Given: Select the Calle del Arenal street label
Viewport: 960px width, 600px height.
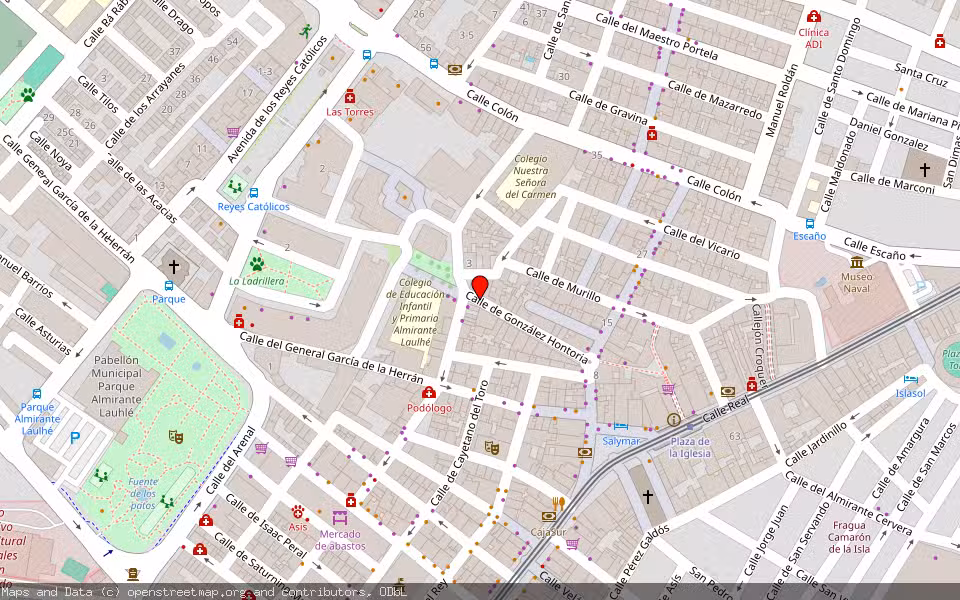Looking at the screenshot, I should [230, 460].
